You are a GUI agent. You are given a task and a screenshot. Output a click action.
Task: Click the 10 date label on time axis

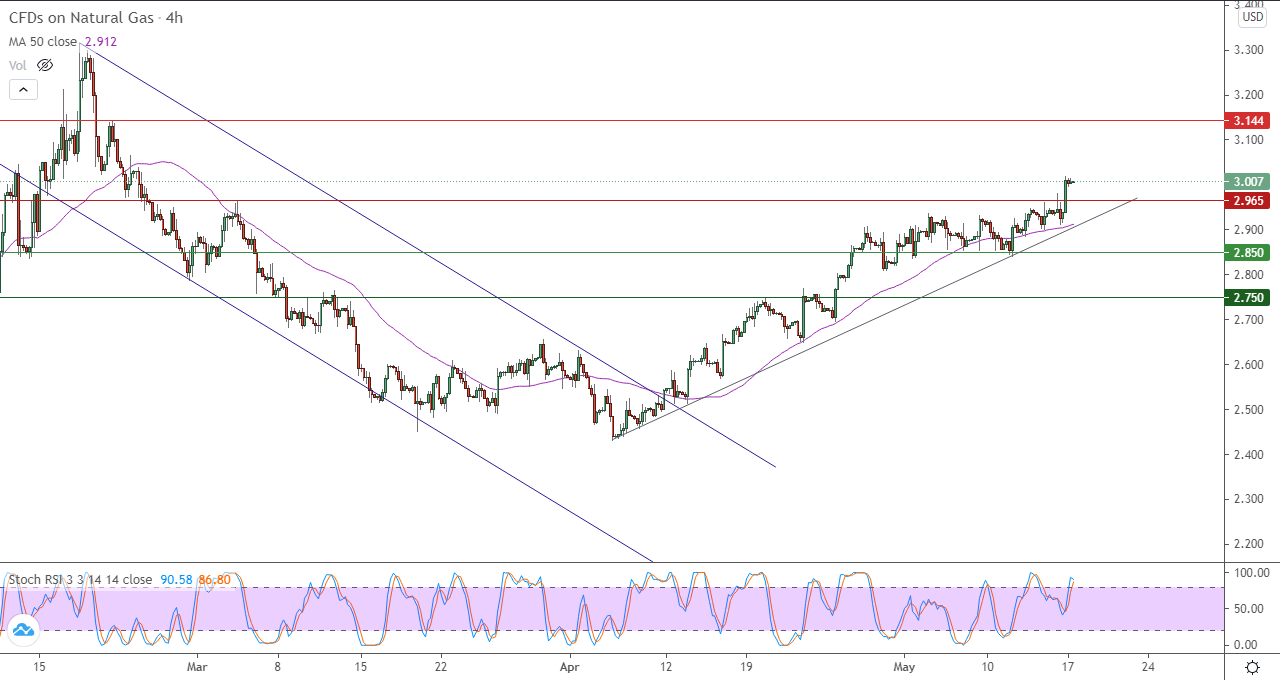tap(987, 665)
